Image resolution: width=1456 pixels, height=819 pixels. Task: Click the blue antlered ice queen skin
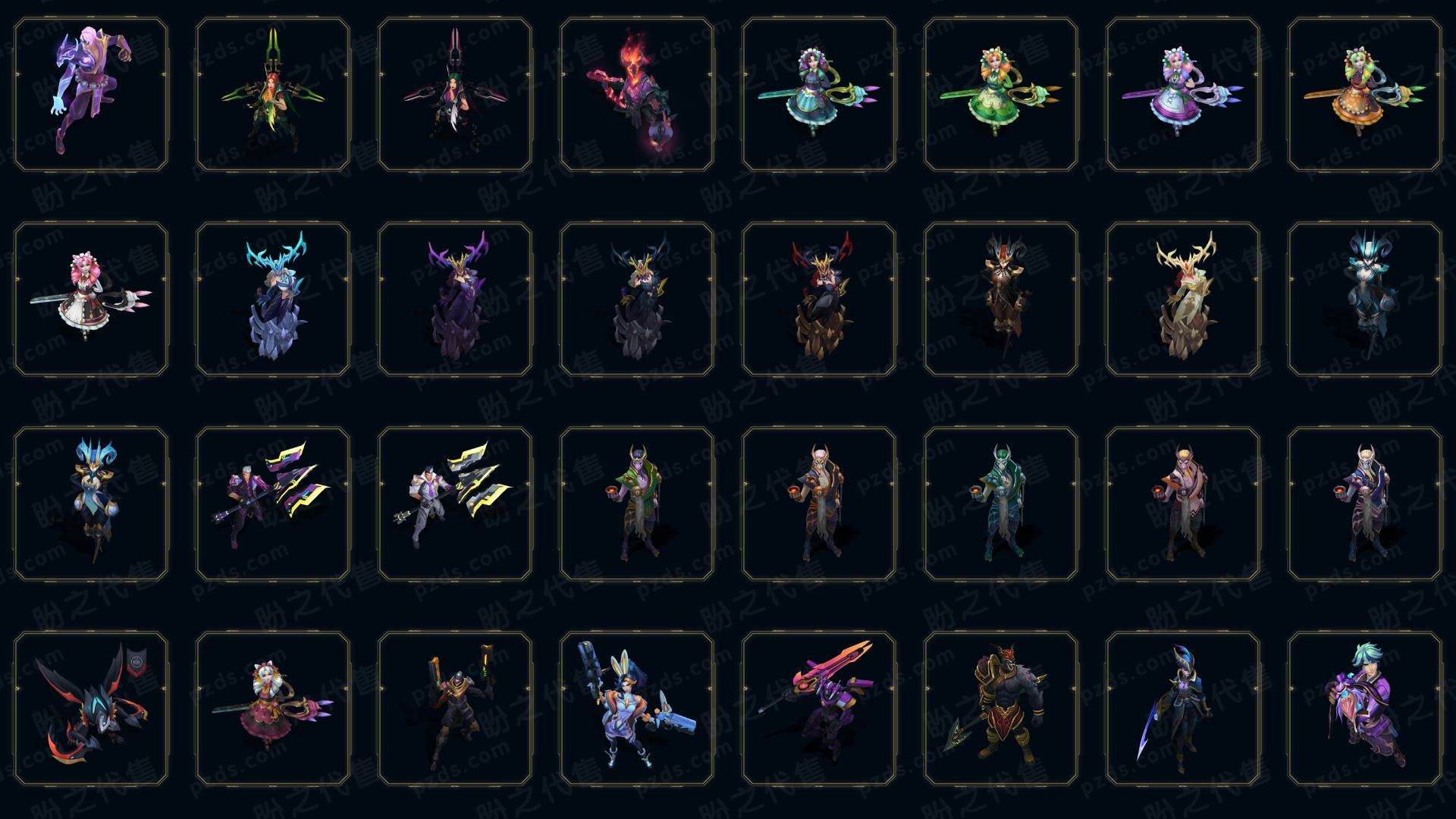tap(273, 299)
